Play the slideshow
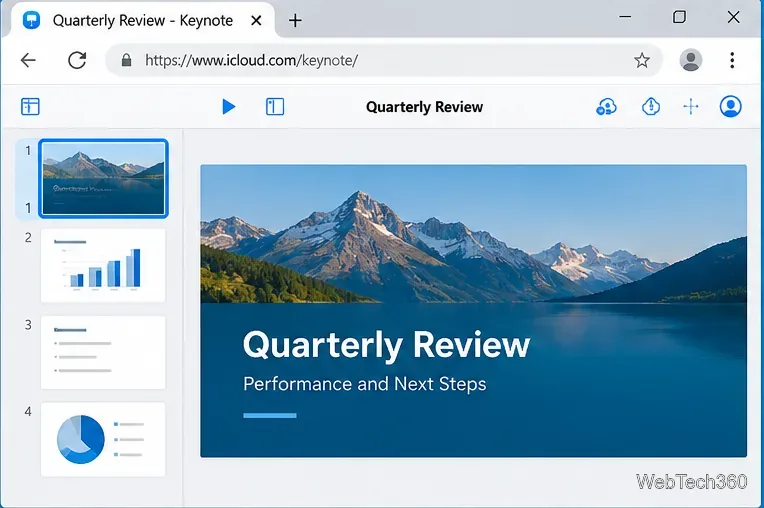Viewport: 764px width, 508px height. (229, 107)
